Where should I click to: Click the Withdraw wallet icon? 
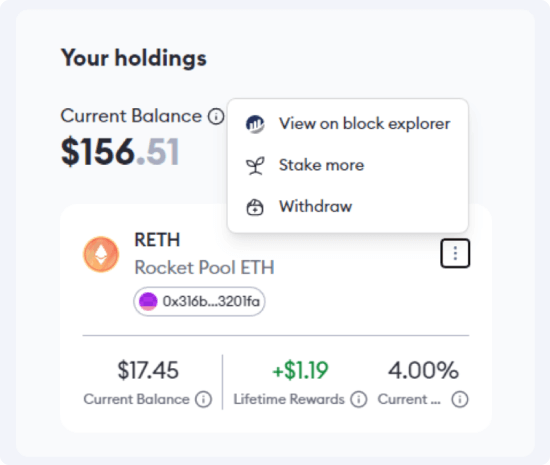click(x=255, y=207)
